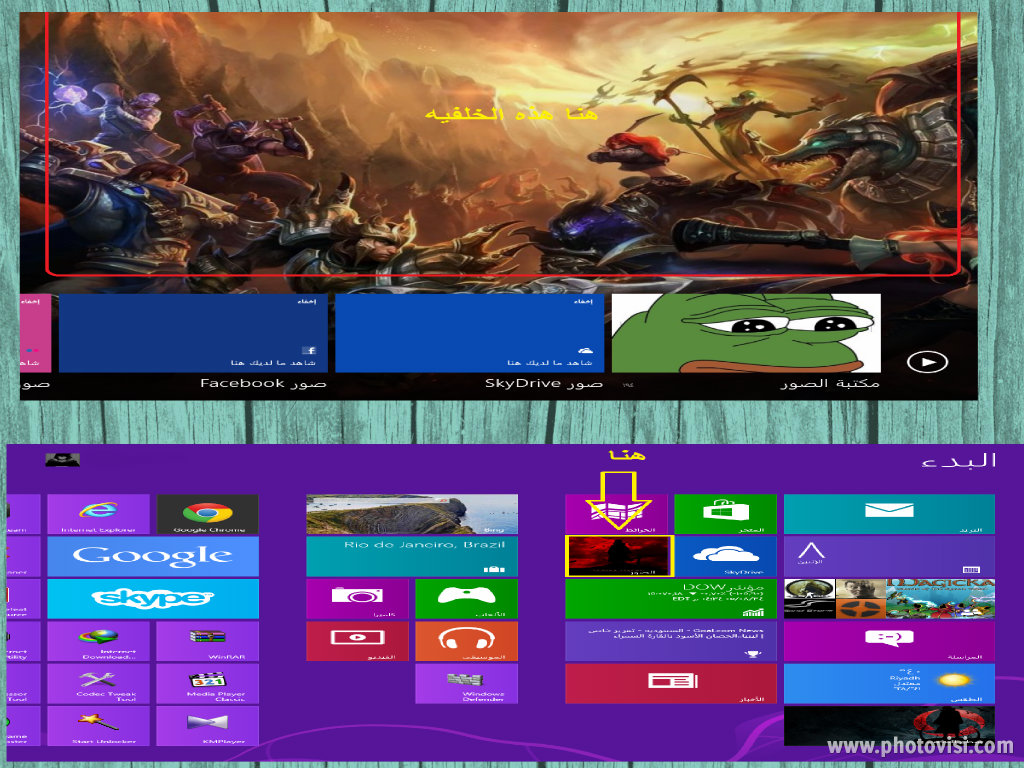Click the hide link on the SkyDrive photos tile
1024x768 pixels.
point(583,302)
